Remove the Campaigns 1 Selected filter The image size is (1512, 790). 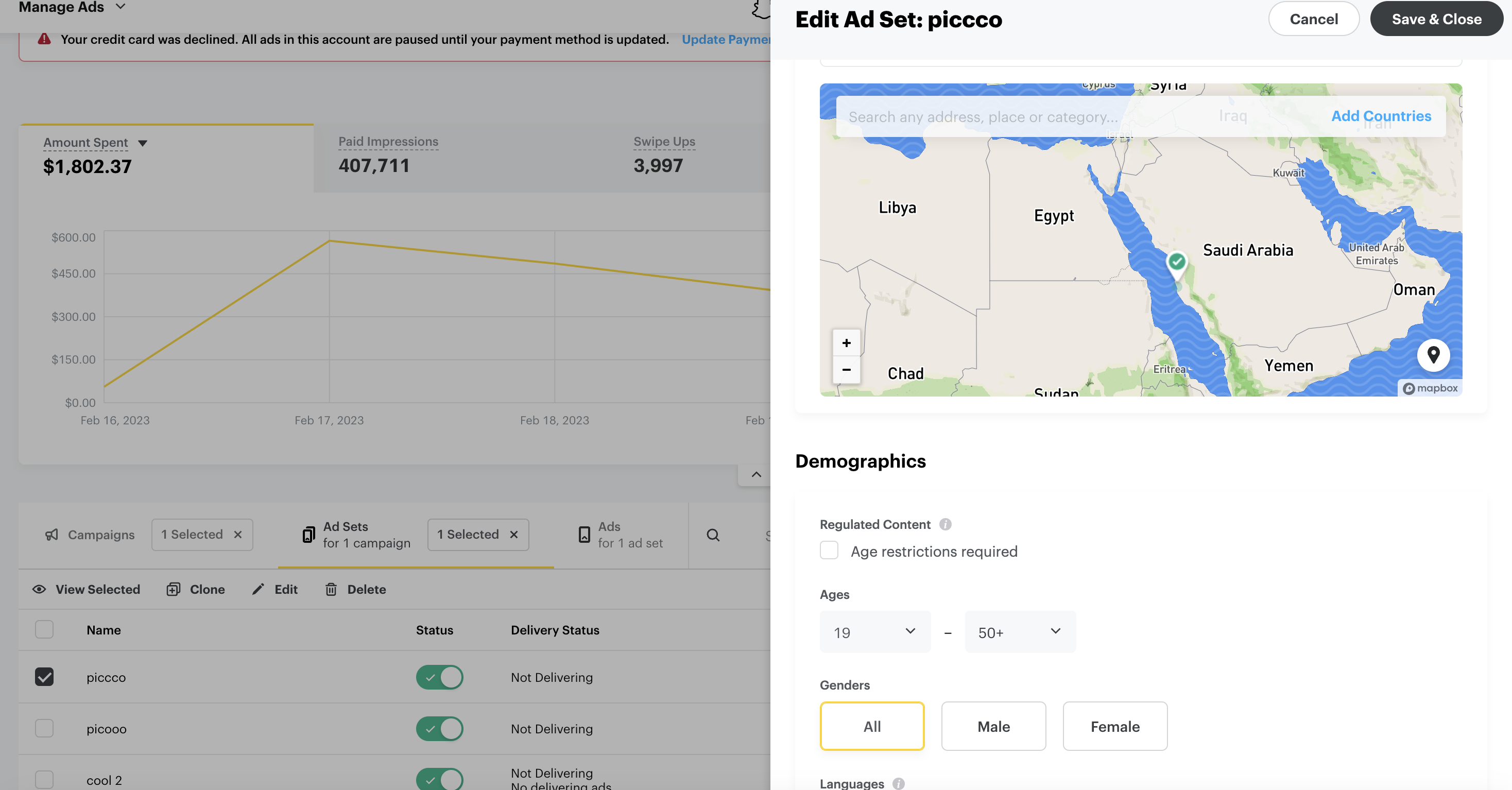point(238,535)
